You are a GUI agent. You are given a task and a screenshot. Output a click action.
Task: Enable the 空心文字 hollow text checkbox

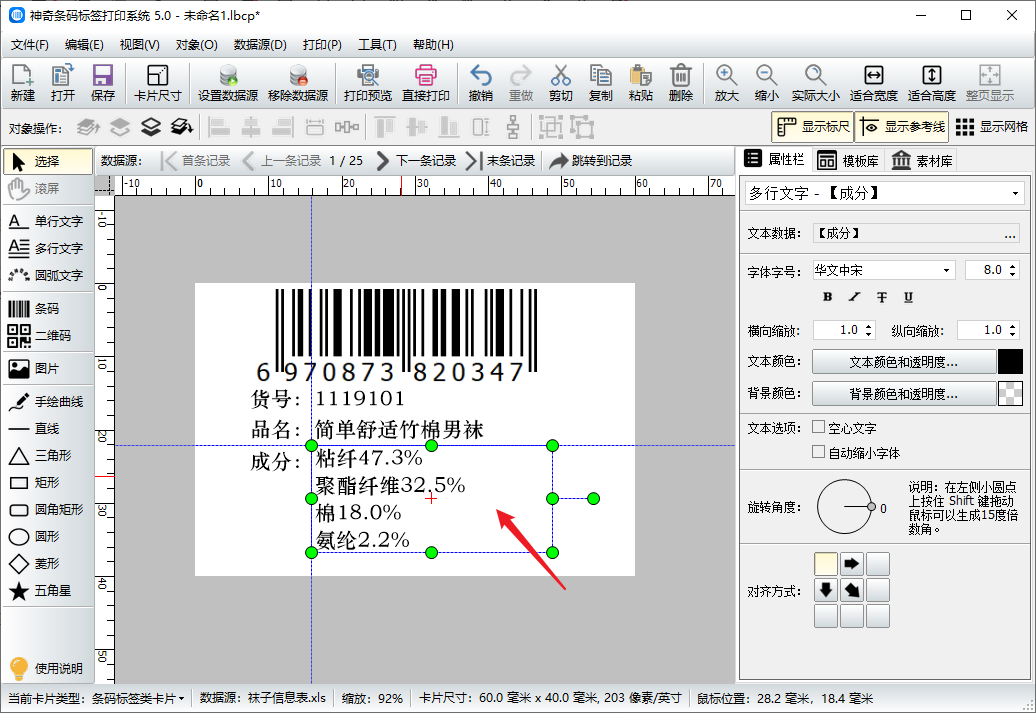click(819, 427)
